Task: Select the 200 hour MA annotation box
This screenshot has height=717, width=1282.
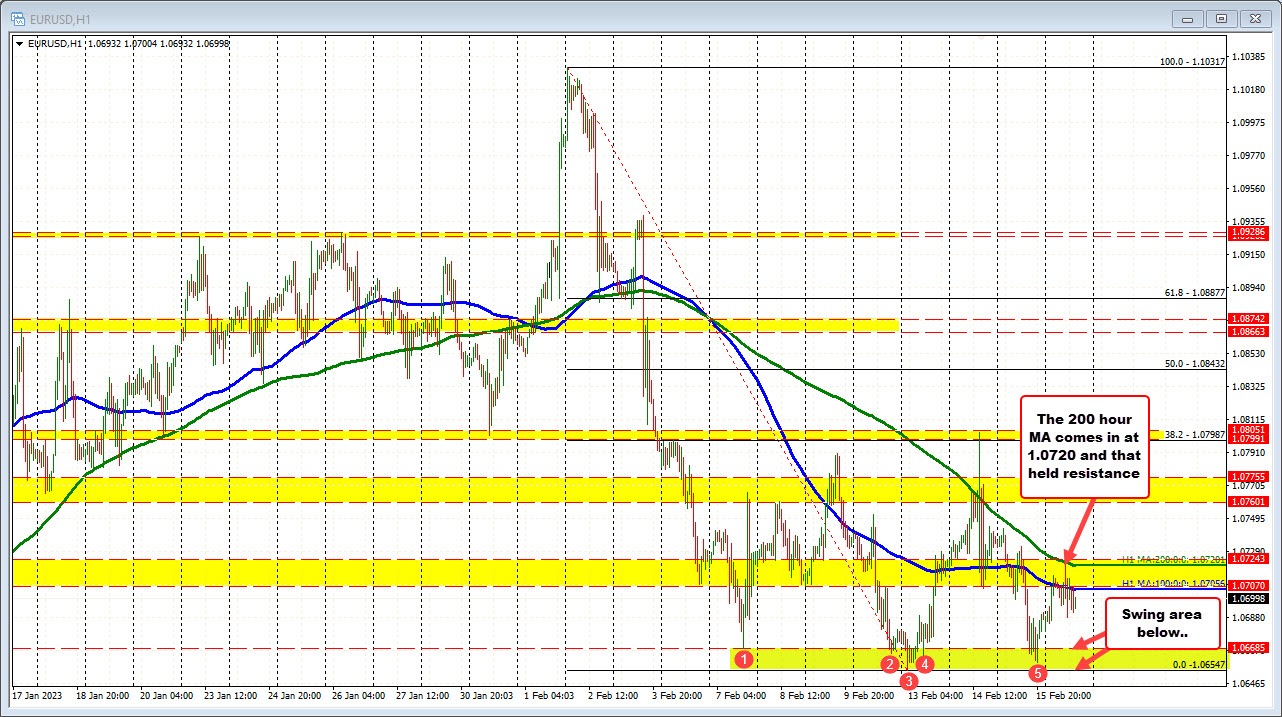Action: pyautogui.click(x=1085, y=446)
